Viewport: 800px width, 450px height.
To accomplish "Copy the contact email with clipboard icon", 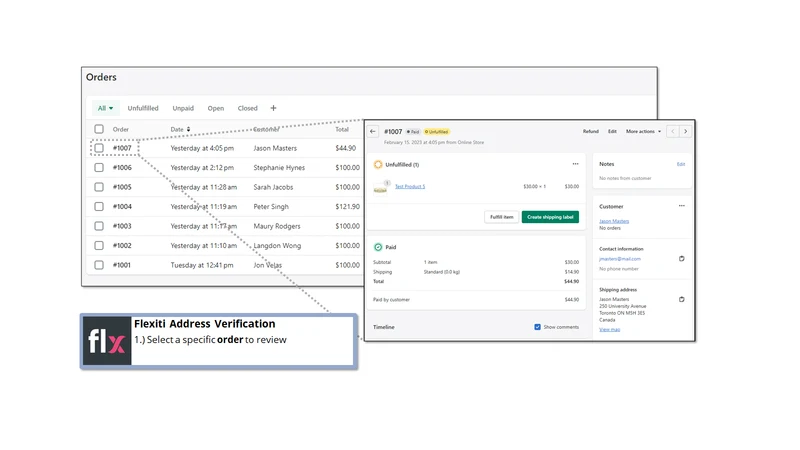I will coord(682,259).
